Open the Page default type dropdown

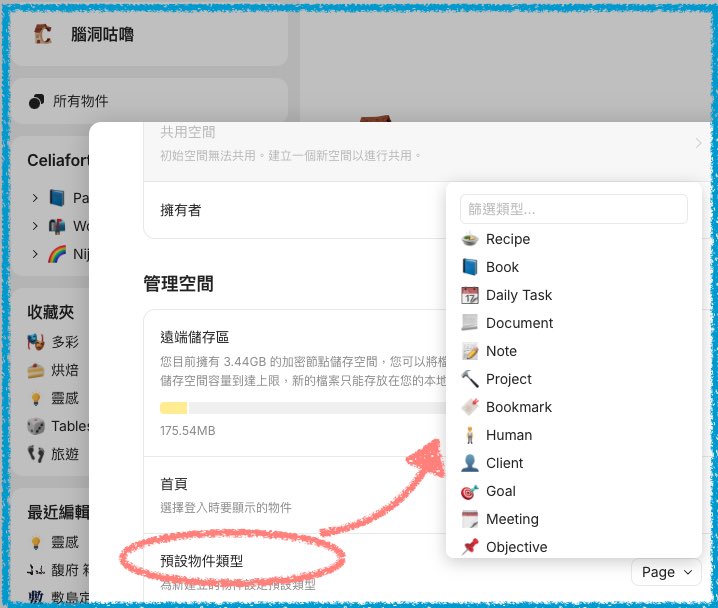(665, 572)
